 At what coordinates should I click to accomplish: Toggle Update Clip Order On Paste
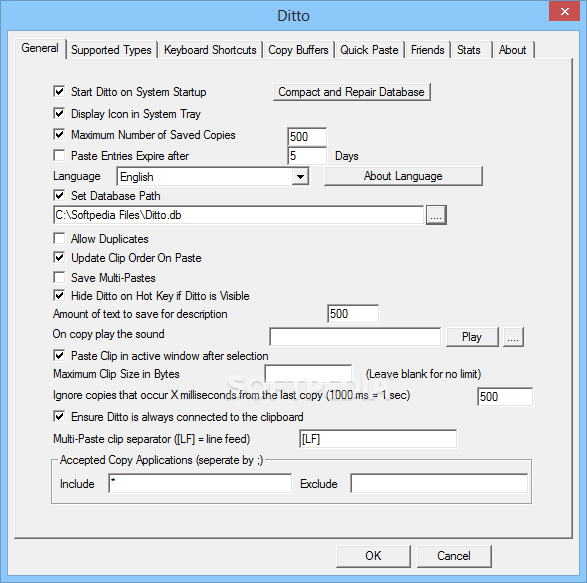click(59, 258)
